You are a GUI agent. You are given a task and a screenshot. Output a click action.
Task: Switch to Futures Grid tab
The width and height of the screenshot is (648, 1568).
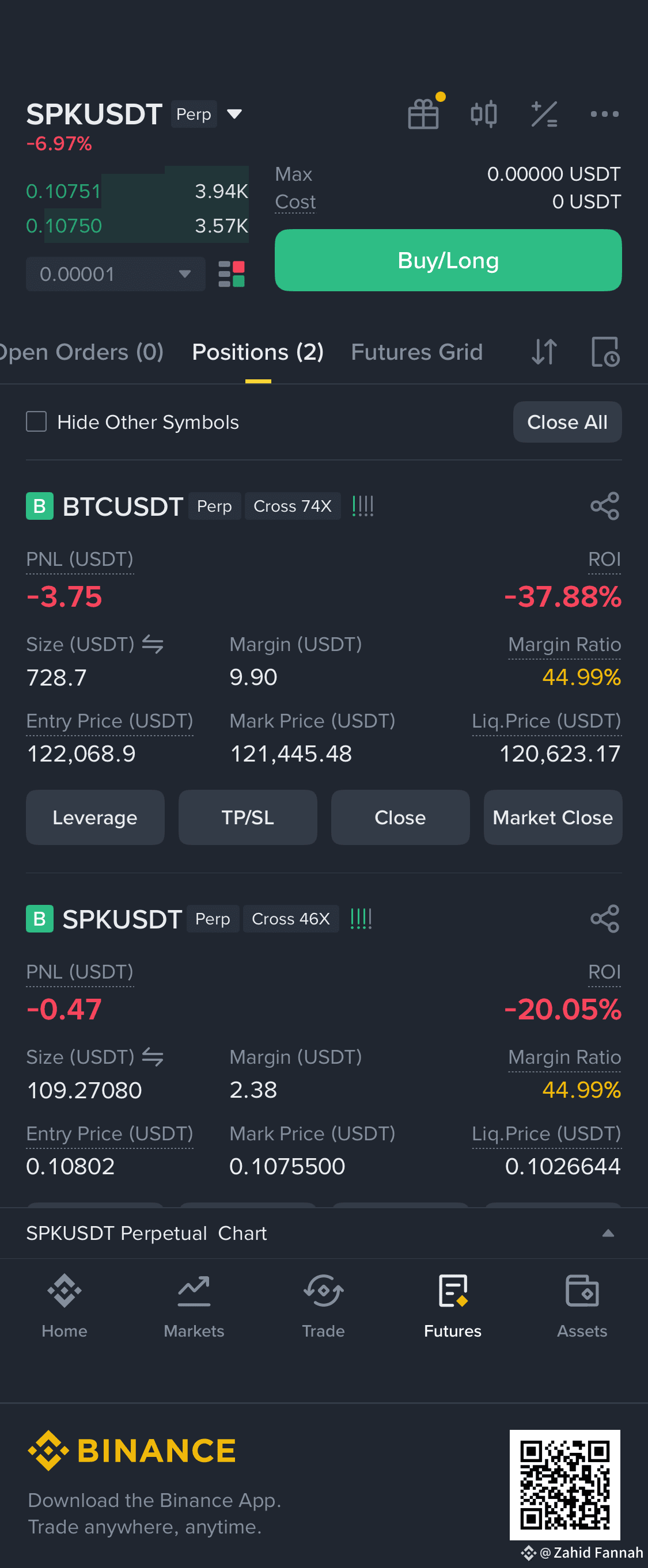click(416, 352)
